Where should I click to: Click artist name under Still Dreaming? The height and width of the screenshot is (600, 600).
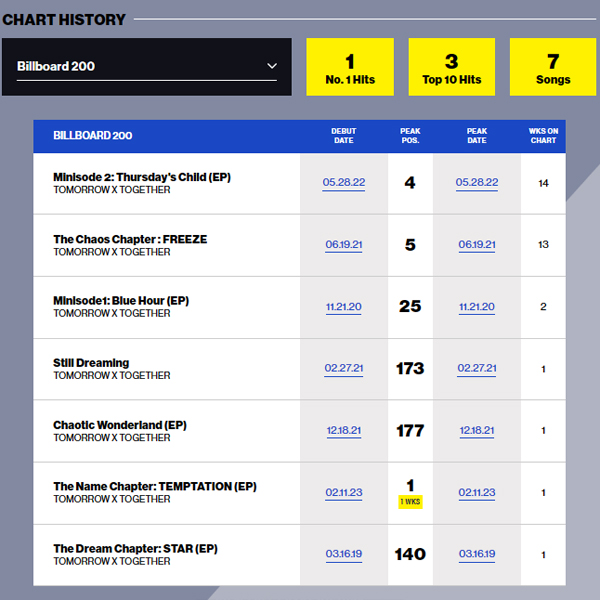pos(112,375)
